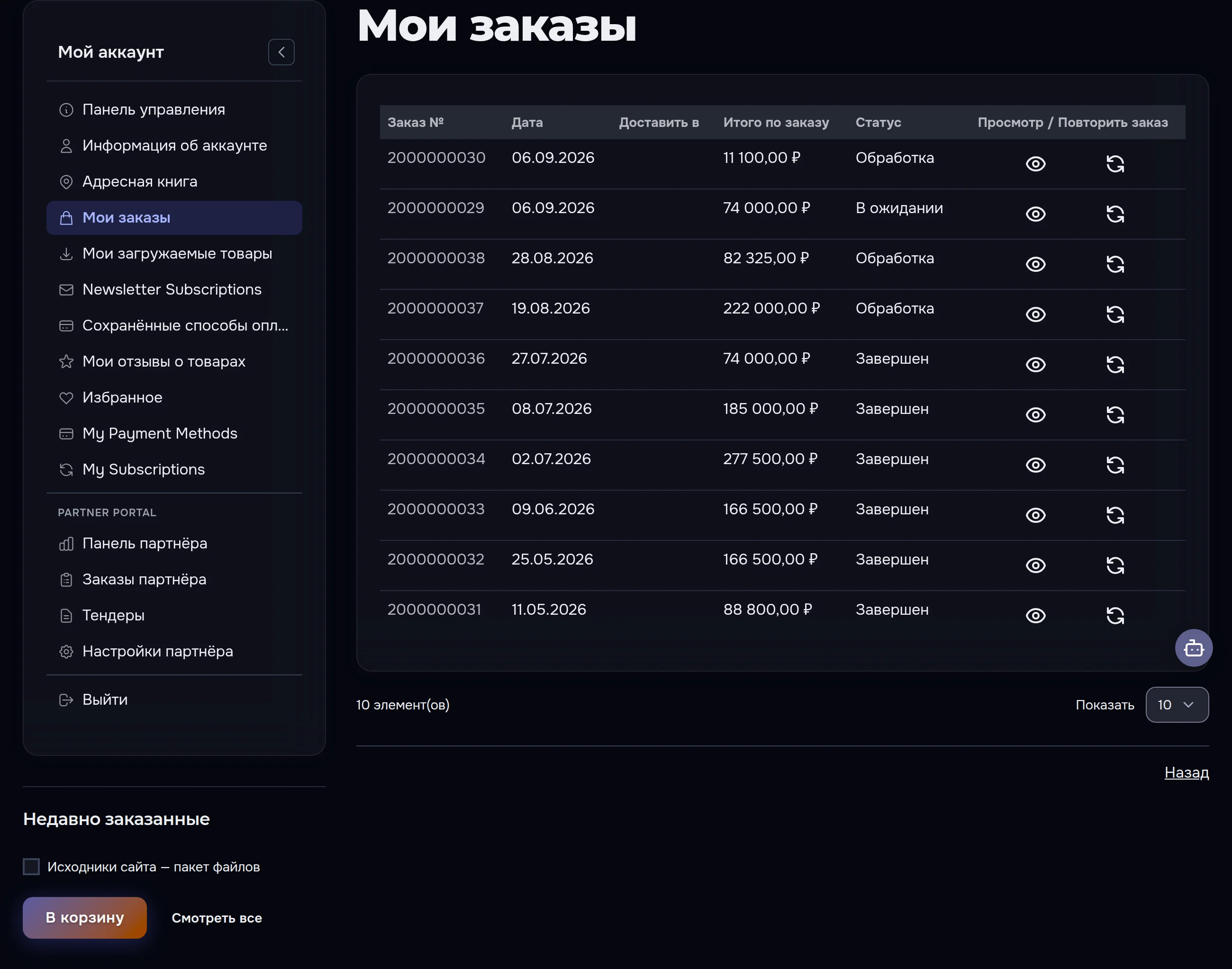Viewport: 1232px width, 969px height.
Task: Repeat order 2000000036
Action: 1115,365
